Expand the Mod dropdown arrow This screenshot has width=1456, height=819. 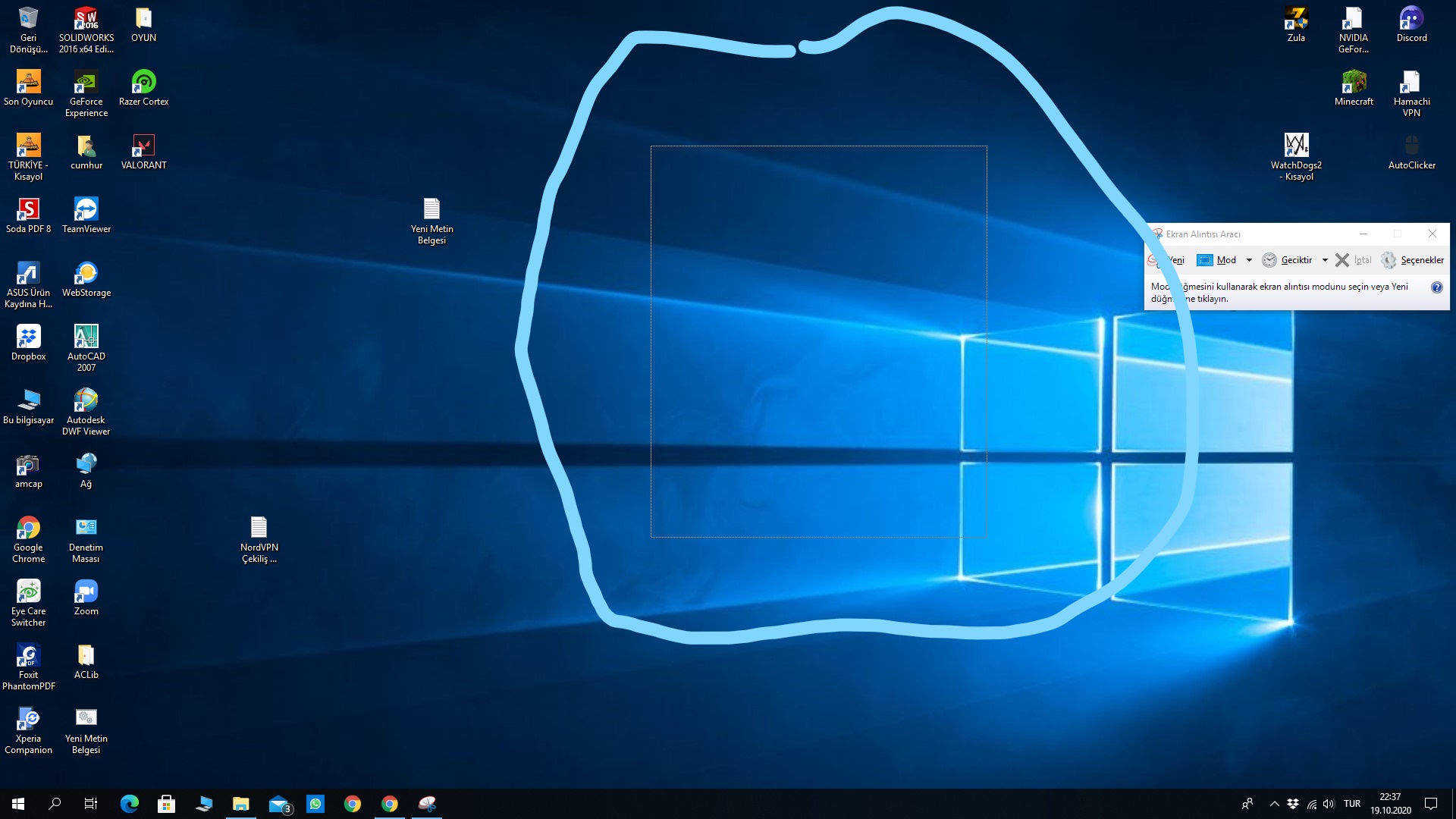tap(1249, 260)
